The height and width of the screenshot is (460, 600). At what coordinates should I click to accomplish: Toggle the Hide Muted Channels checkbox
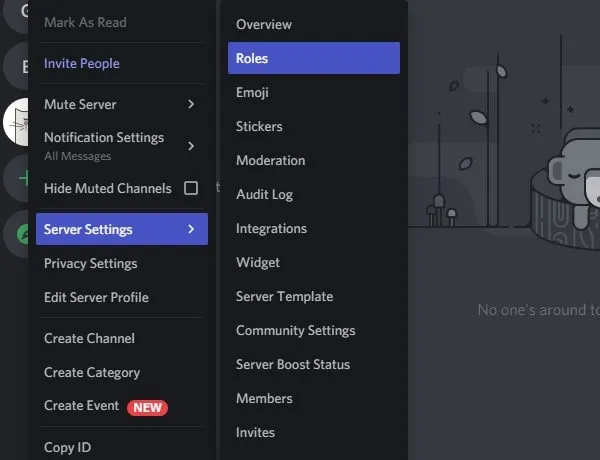[191, 188]
